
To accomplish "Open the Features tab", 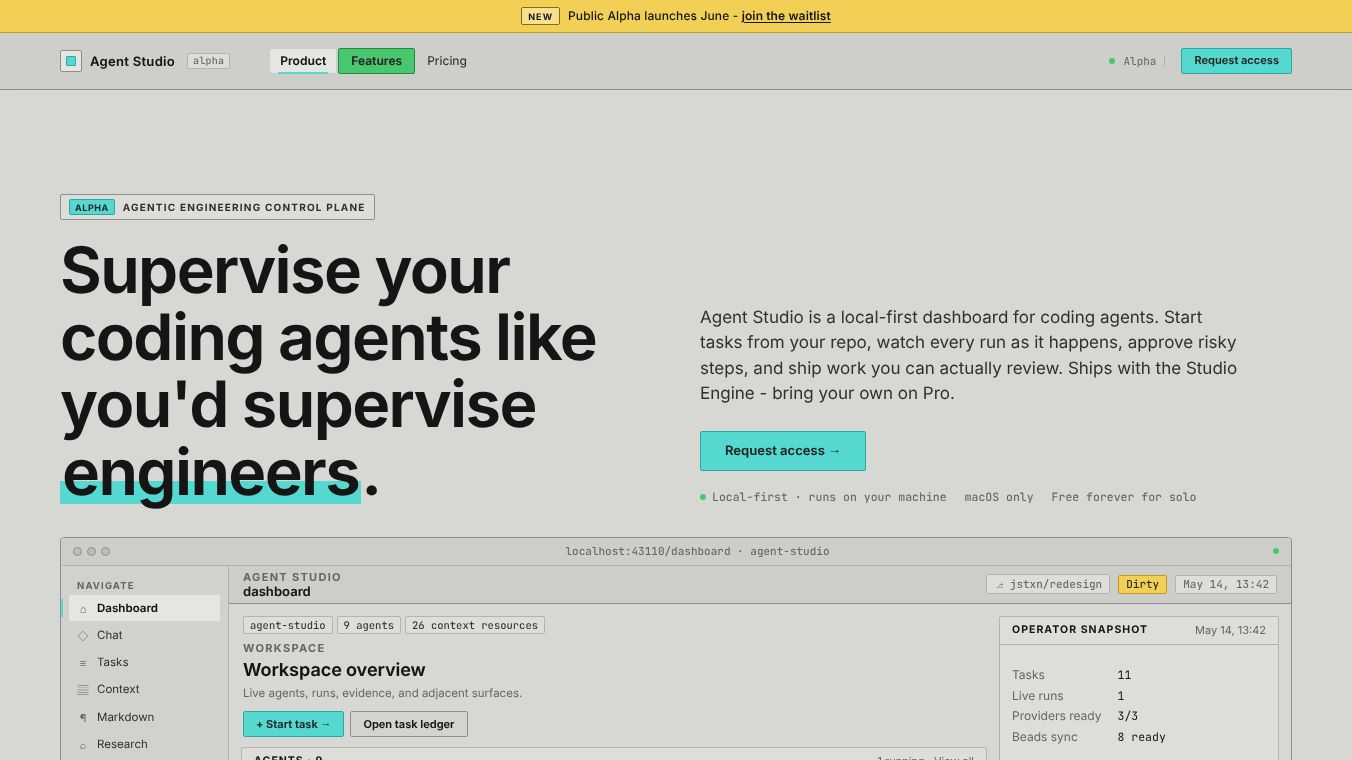I will [x=376, y=61].
